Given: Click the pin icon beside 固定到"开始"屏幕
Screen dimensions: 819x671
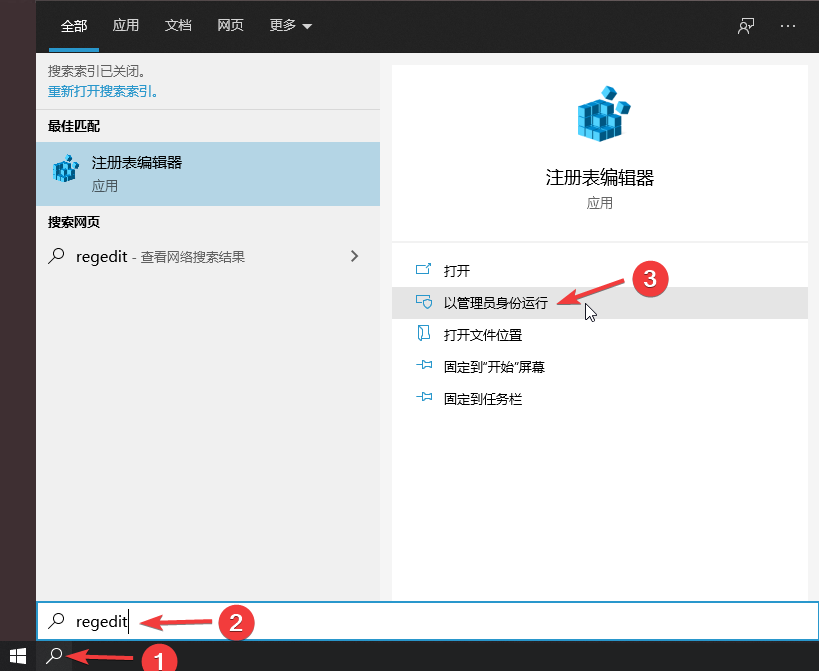Looking at the screenshot, I should [x=424, y=366].
